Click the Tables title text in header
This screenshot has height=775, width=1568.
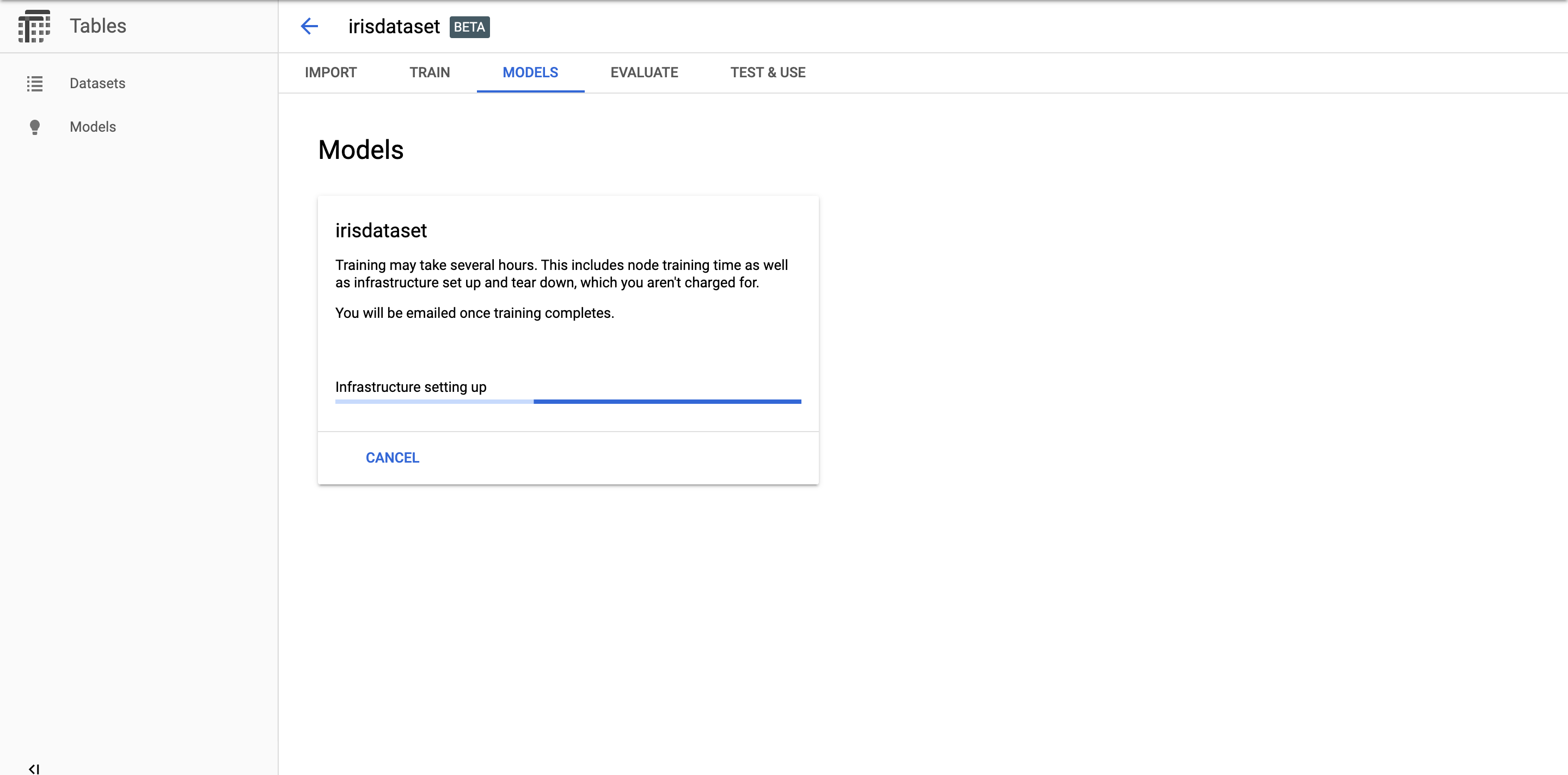[x=97, y=26]
